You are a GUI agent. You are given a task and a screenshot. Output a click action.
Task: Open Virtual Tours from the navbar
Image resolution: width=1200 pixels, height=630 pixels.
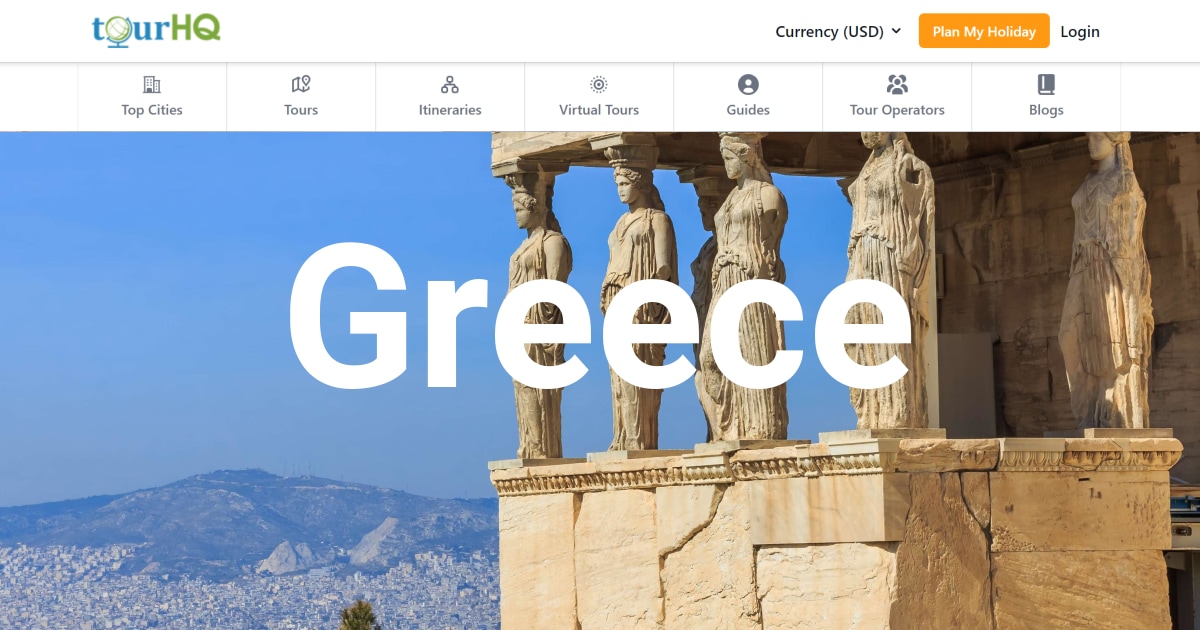598,110
